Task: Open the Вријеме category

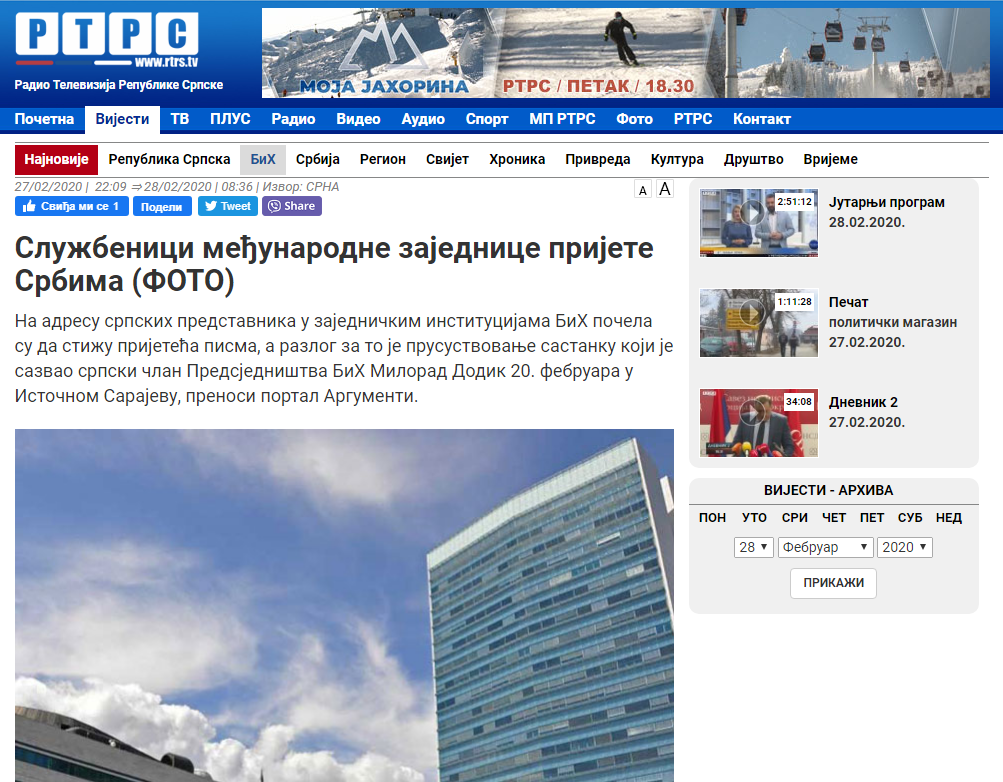Action: point(830,159)
